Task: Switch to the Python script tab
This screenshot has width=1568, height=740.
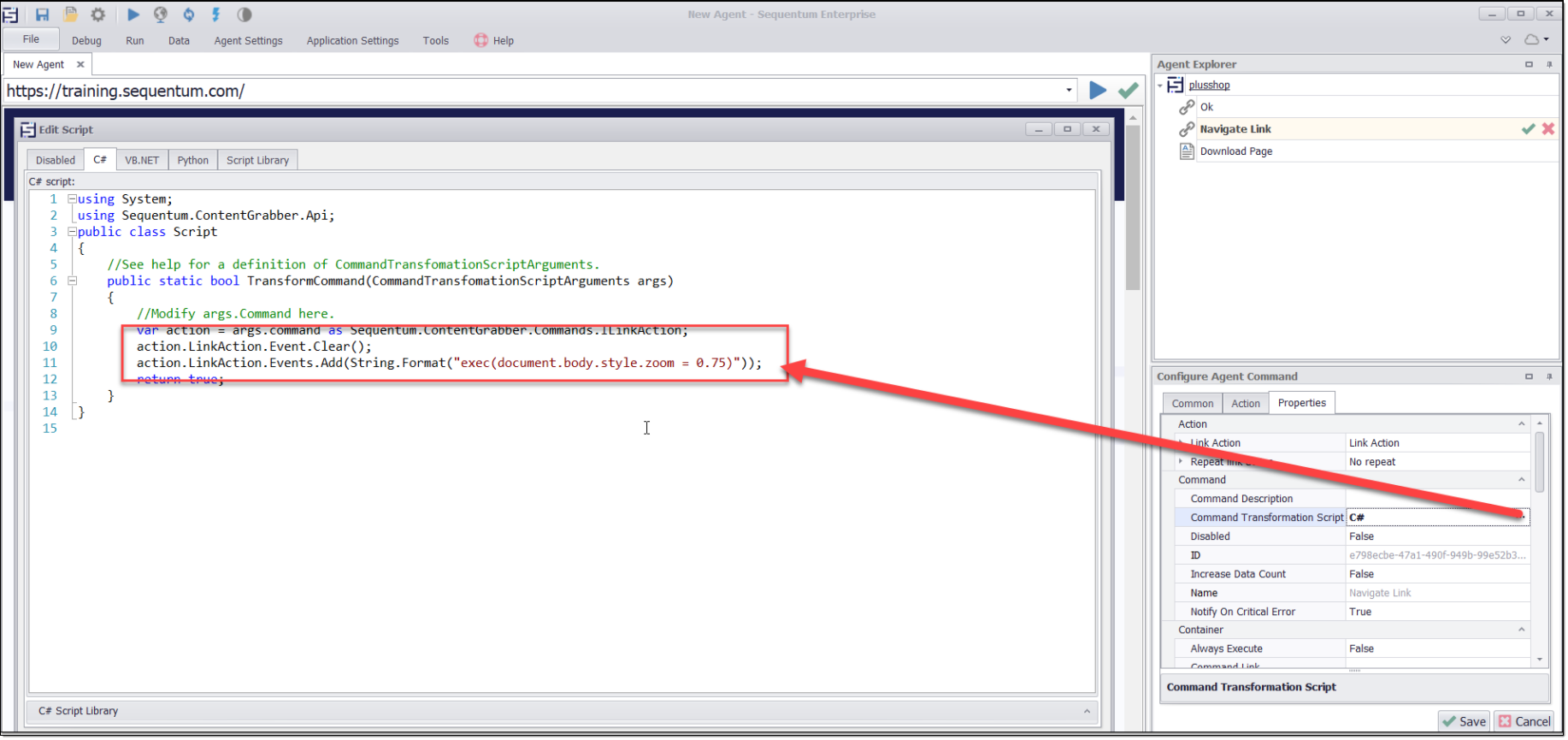Action: pos(192,160)
